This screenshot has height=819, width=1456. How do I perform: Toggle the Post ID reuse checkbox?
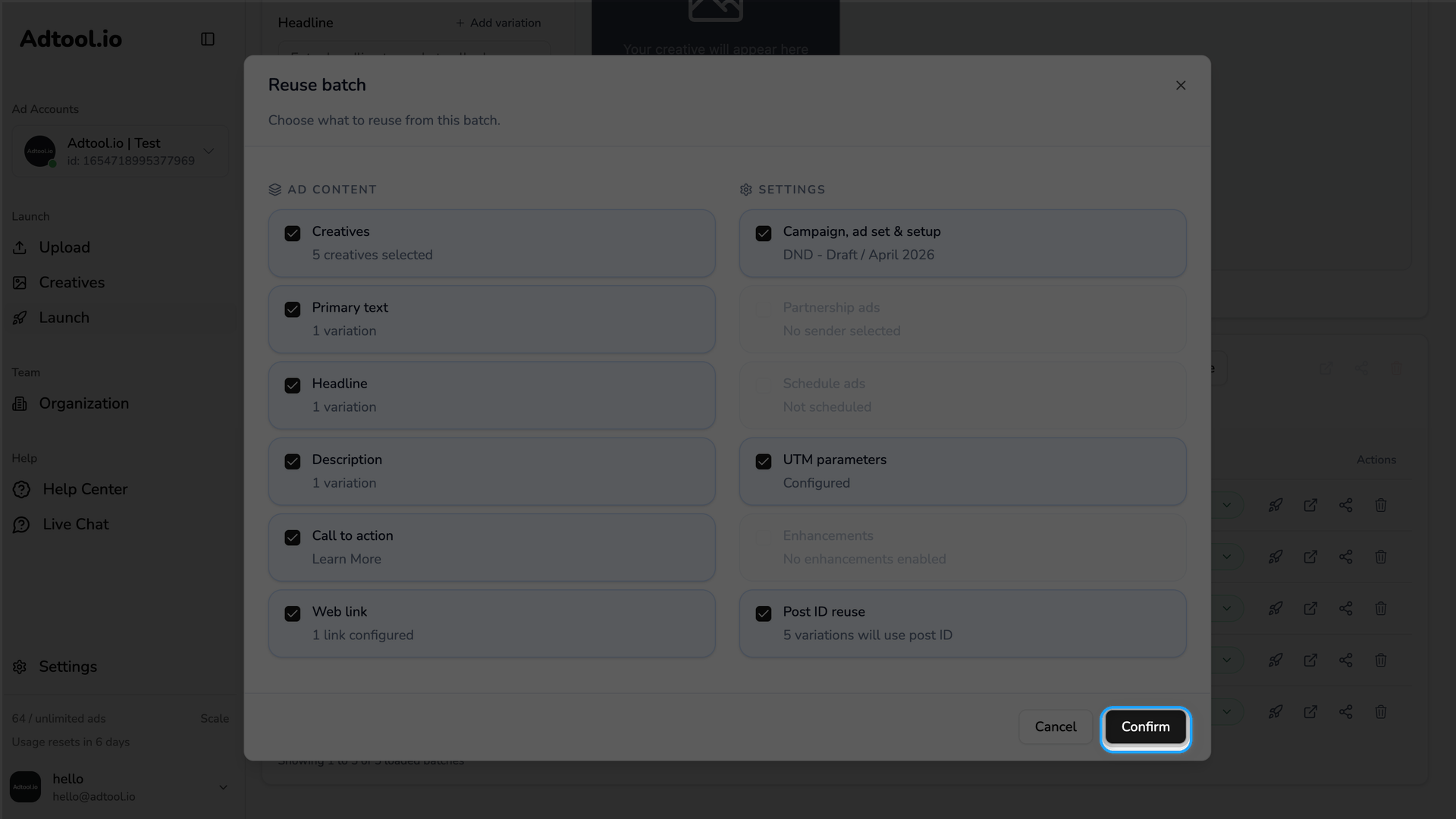[764, 613]
